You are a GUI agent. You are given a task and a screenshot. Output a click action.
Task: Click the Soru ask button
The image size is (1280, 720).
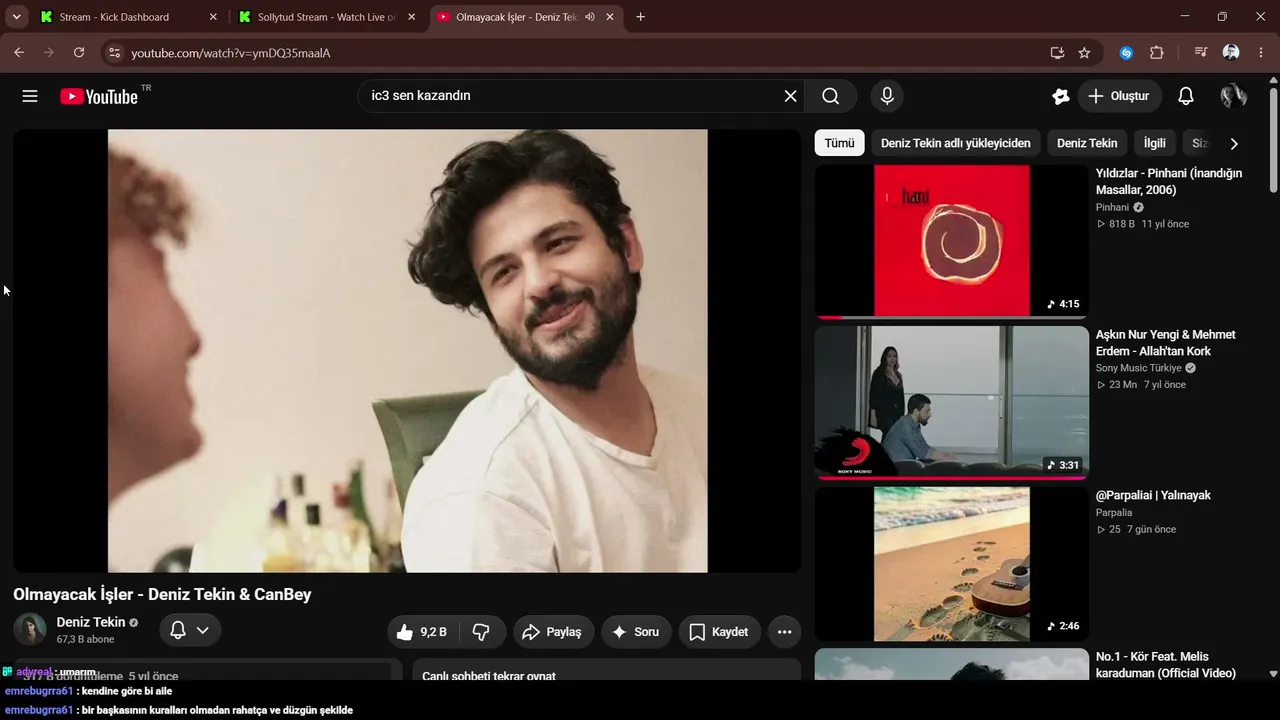pos(635,632)
